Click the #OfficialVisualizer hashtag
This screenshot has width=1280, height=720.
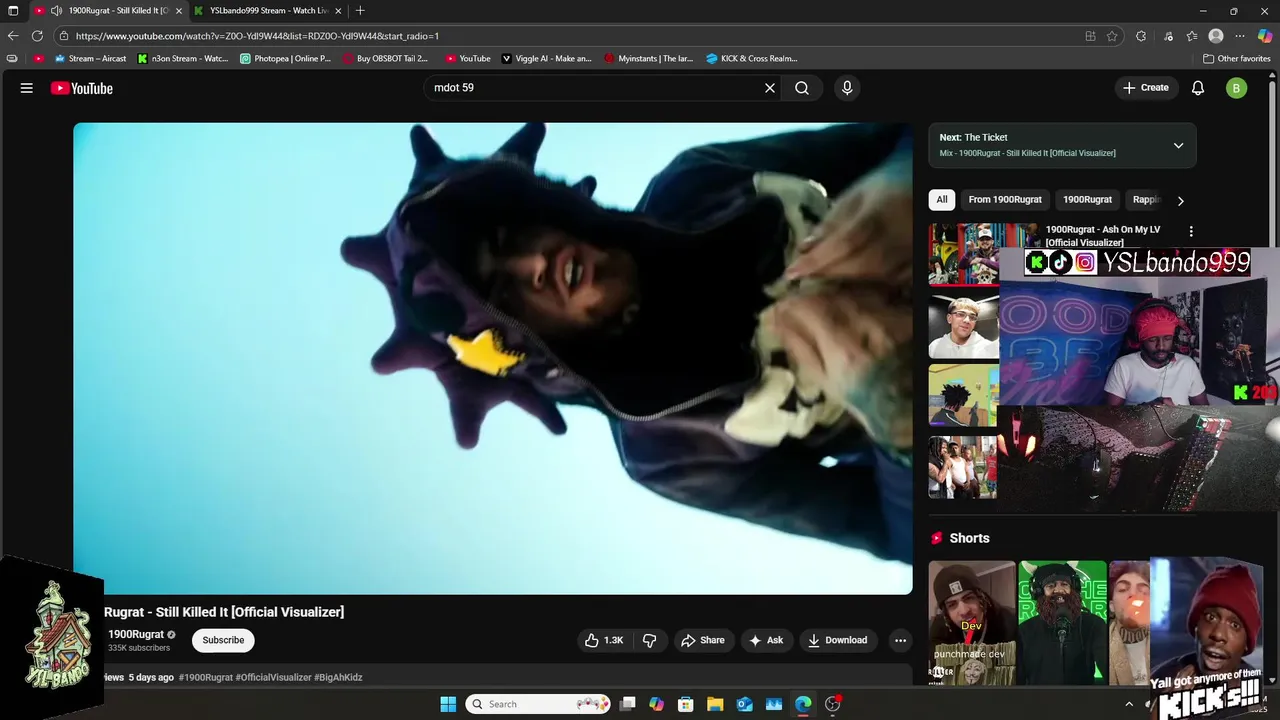(273, 677)
